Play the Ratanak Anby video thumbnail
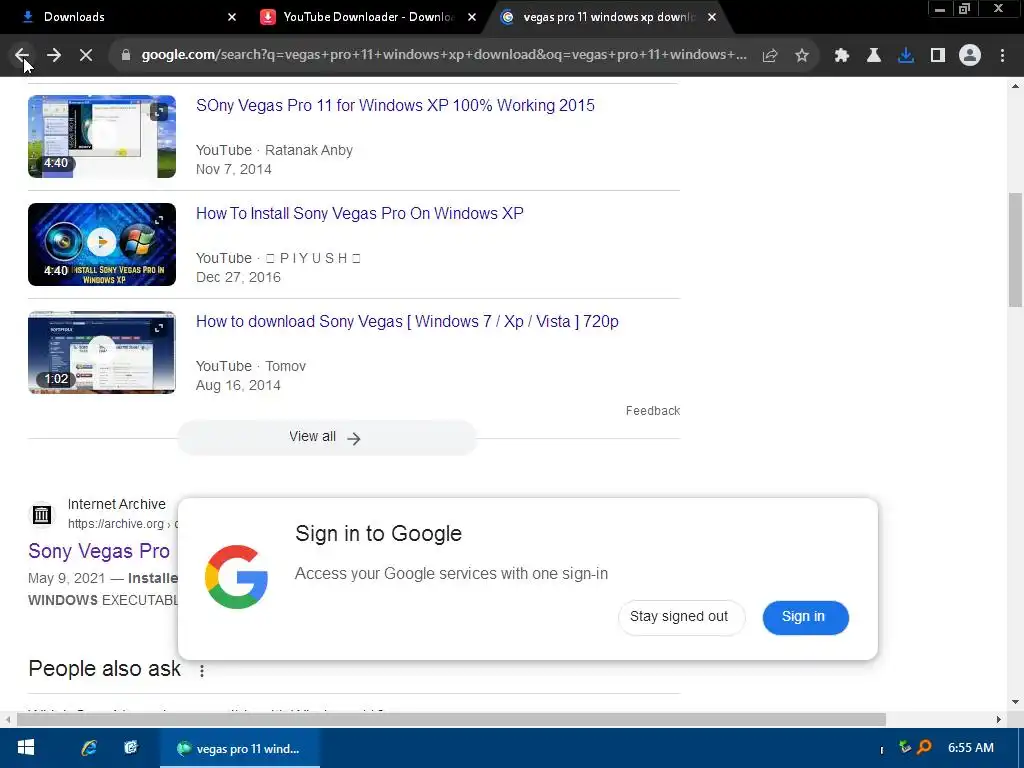The height and width of the screenshot is (768, 1024). (102, 136)
